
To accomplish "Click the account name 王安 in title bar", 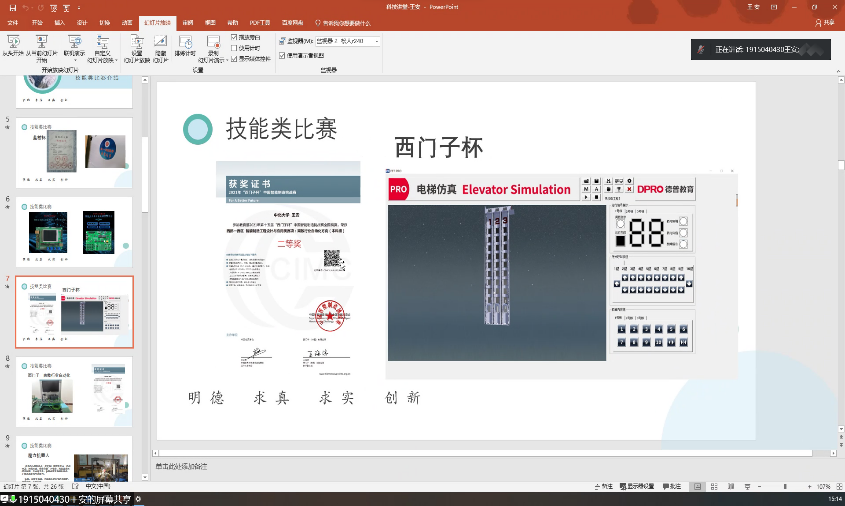I will coord(753,7).
